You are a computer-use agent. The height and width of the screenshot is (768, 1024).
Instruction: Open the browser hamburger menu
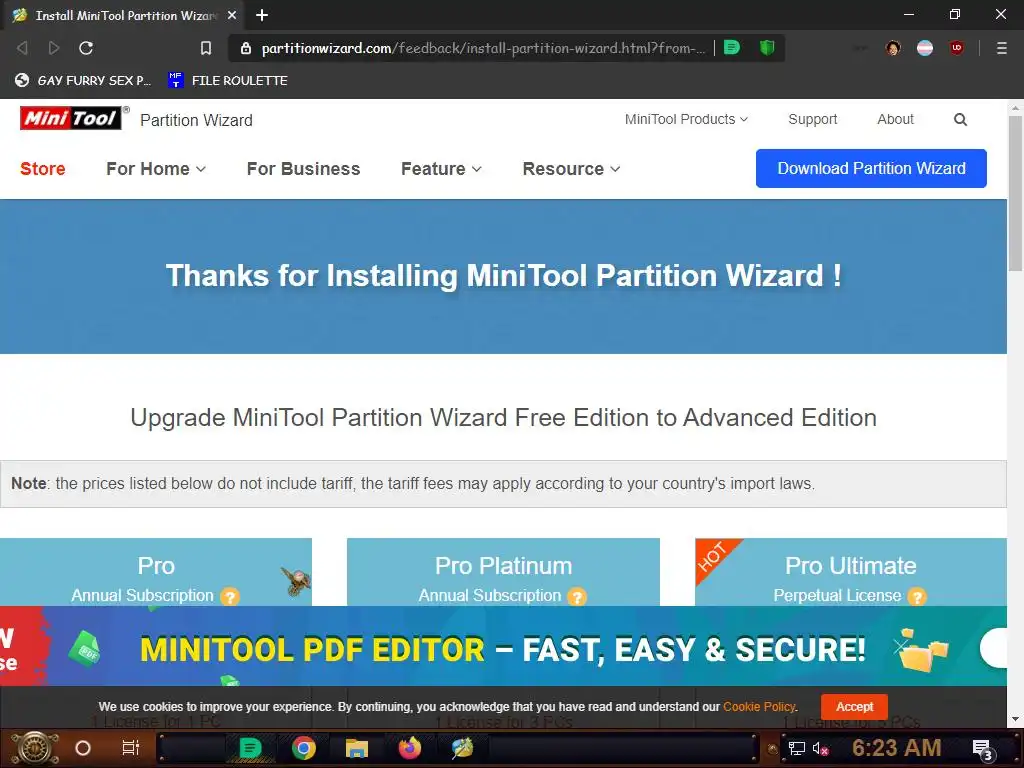[1002, 48]
